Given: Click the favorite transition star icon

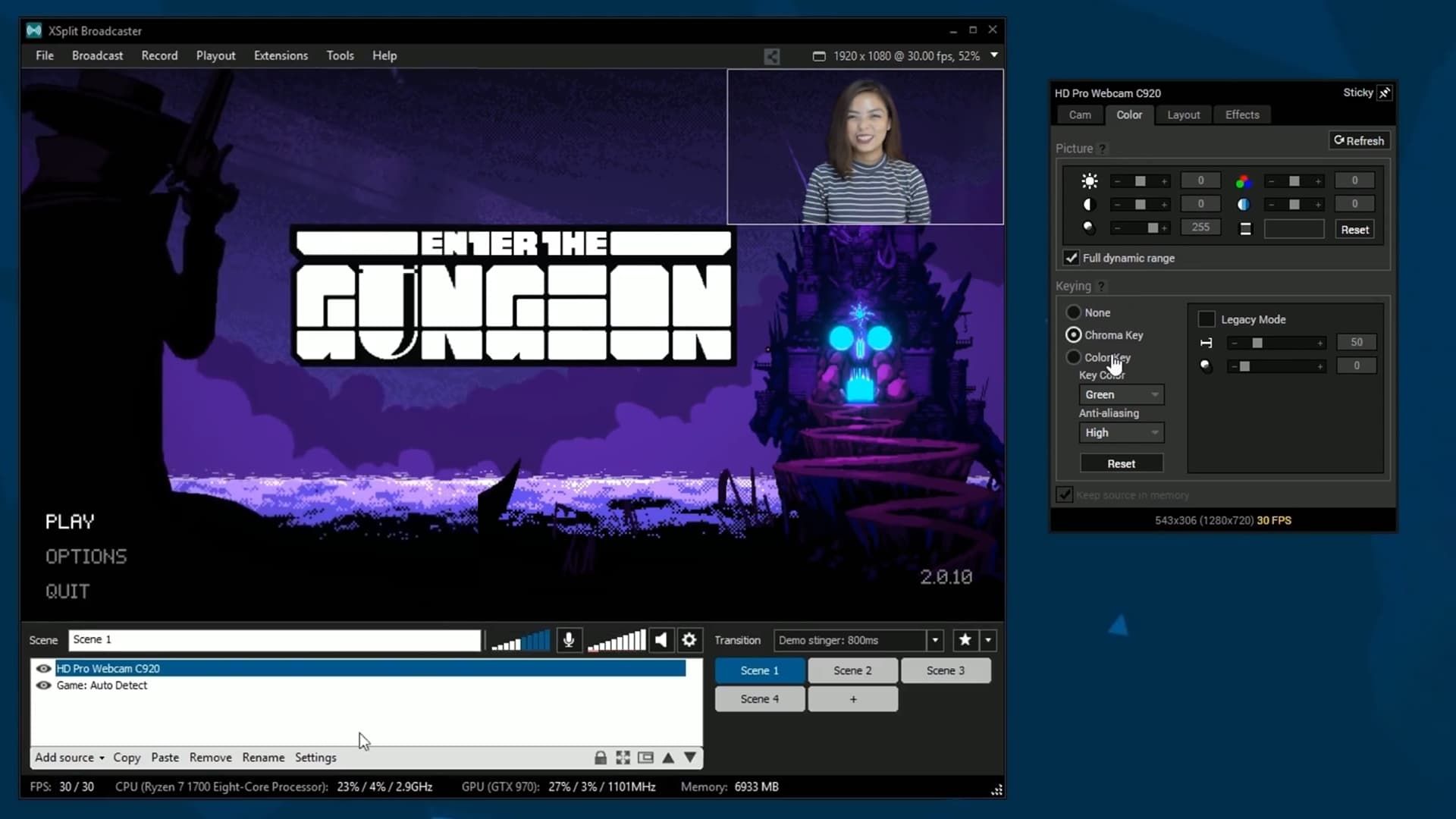Looking at the screenshot, I should click(x=965, y=640).
